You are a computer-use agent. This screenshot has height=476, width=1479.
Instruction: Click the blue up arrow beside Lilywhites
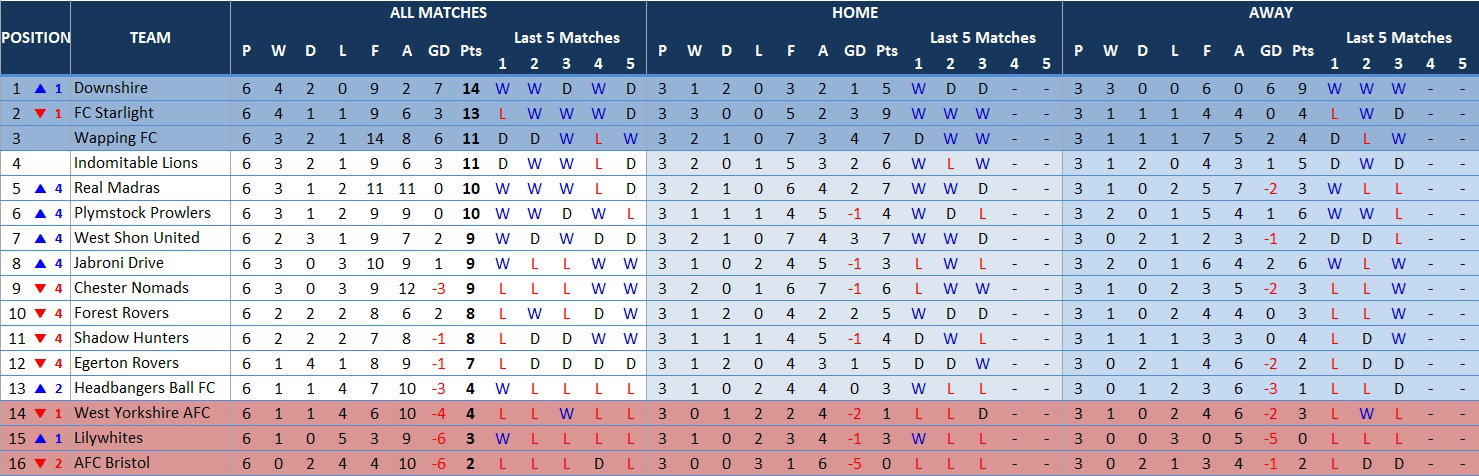(x=40, y=438)
